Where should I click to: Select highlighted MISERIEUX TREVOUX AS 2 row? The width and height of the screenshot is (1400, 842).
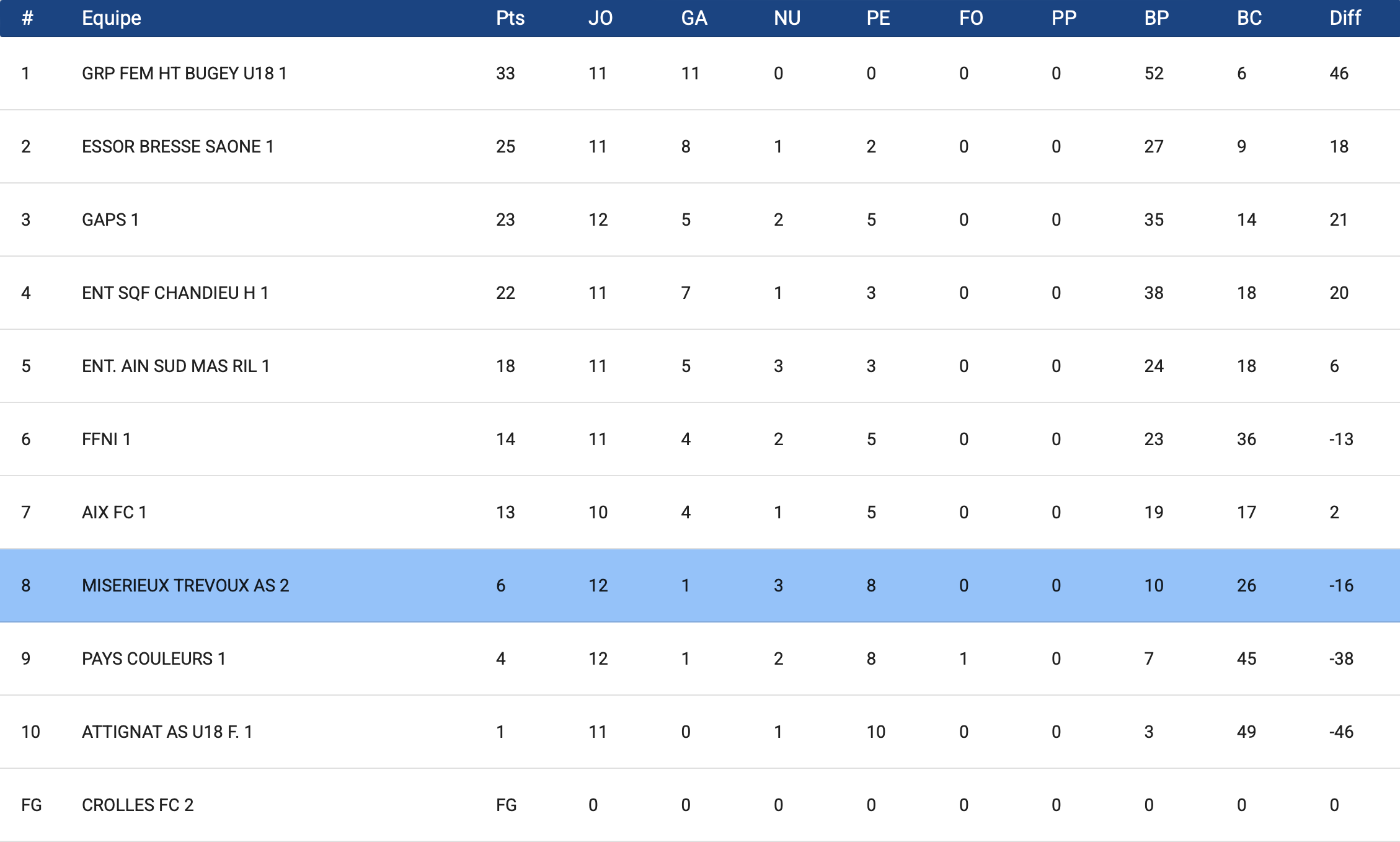click(x=185, y=586)
